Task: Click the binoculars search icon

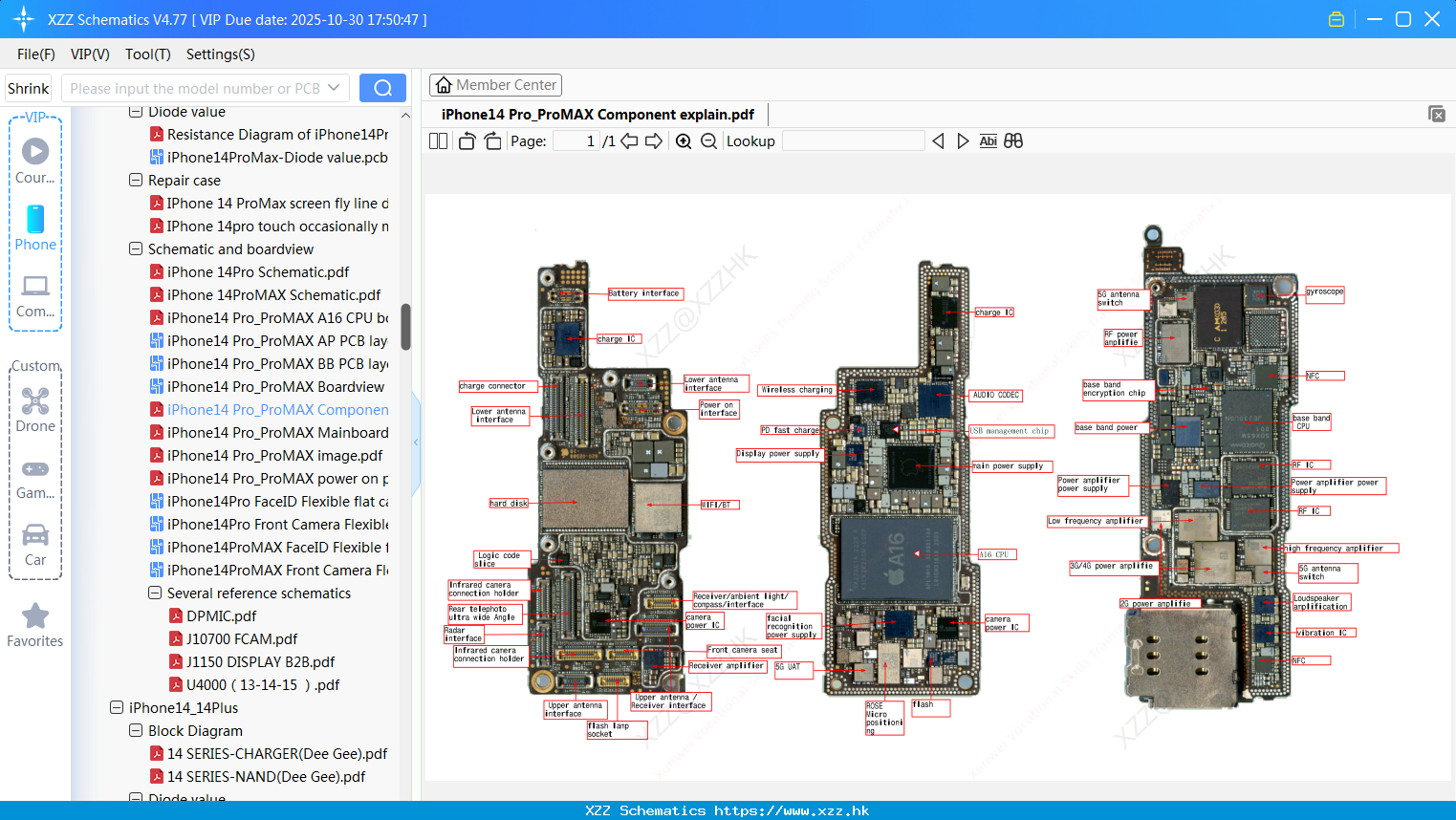Action: [x=1013, y=141]
